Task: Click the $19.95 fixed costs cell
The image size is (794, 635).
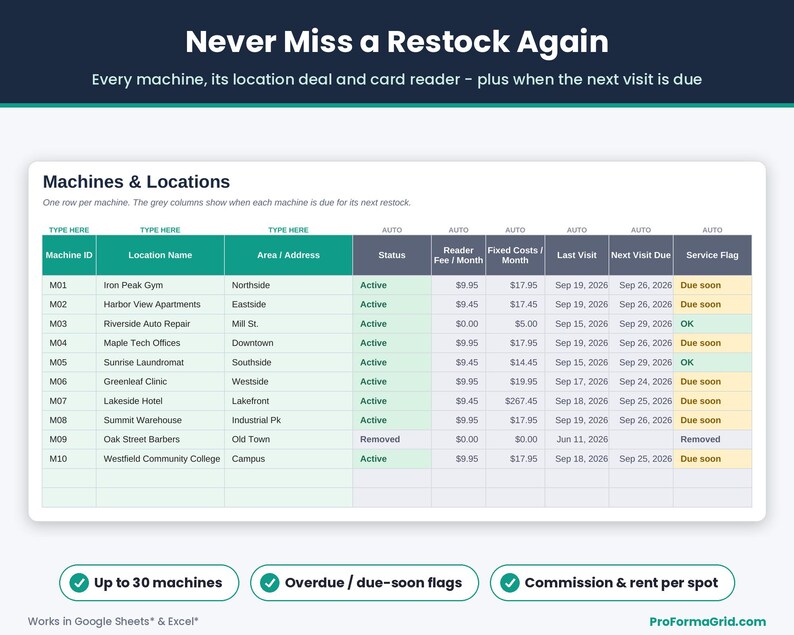Action: click(x=515, y=382)
